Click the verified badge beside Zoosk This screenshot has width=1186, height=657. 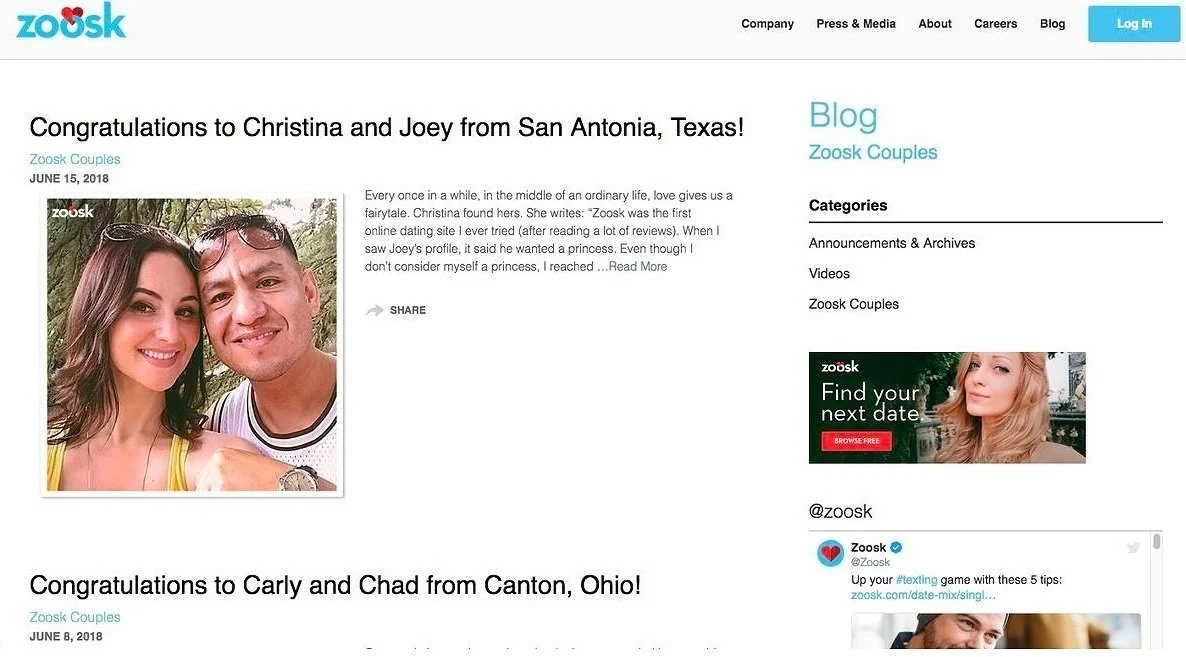896,547
